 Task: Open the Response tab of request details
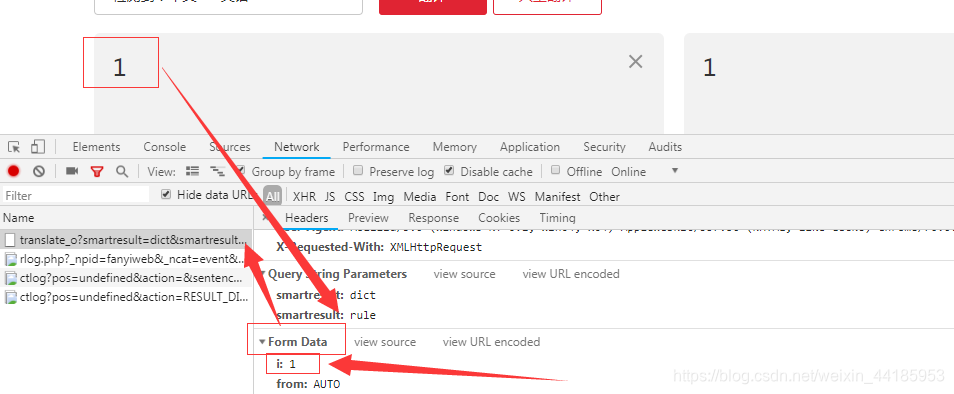click(433, 218)
